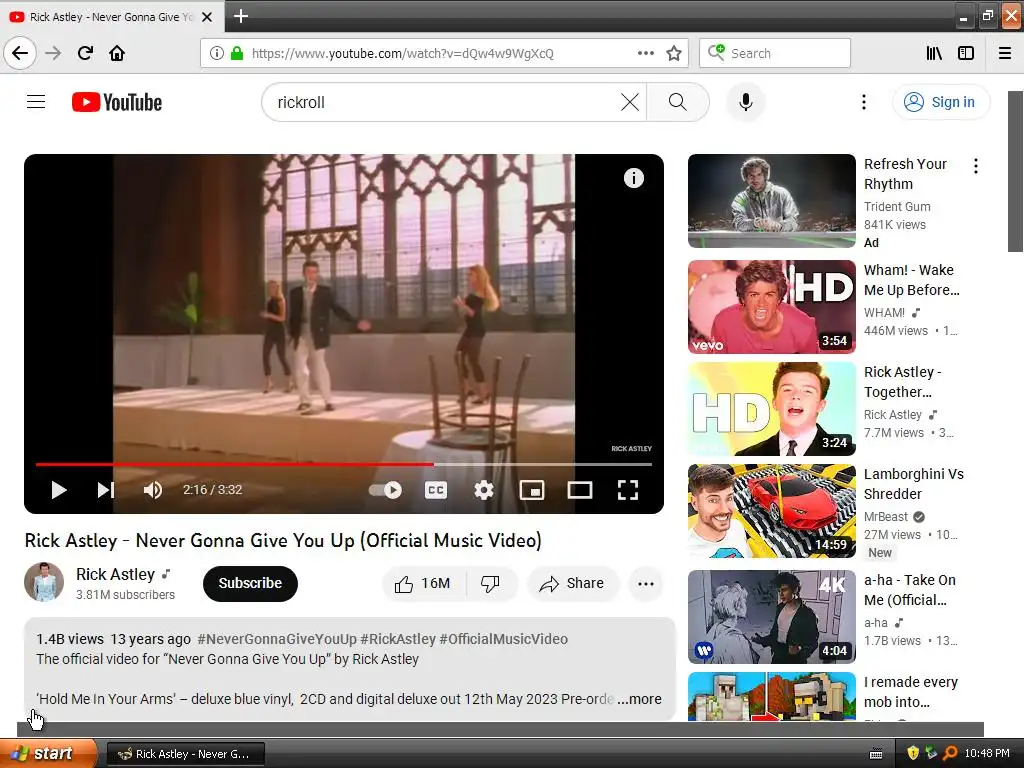This screenshot has width=1024, height=768.
Task: Bookmark this page with star
Action: (674, 53)
